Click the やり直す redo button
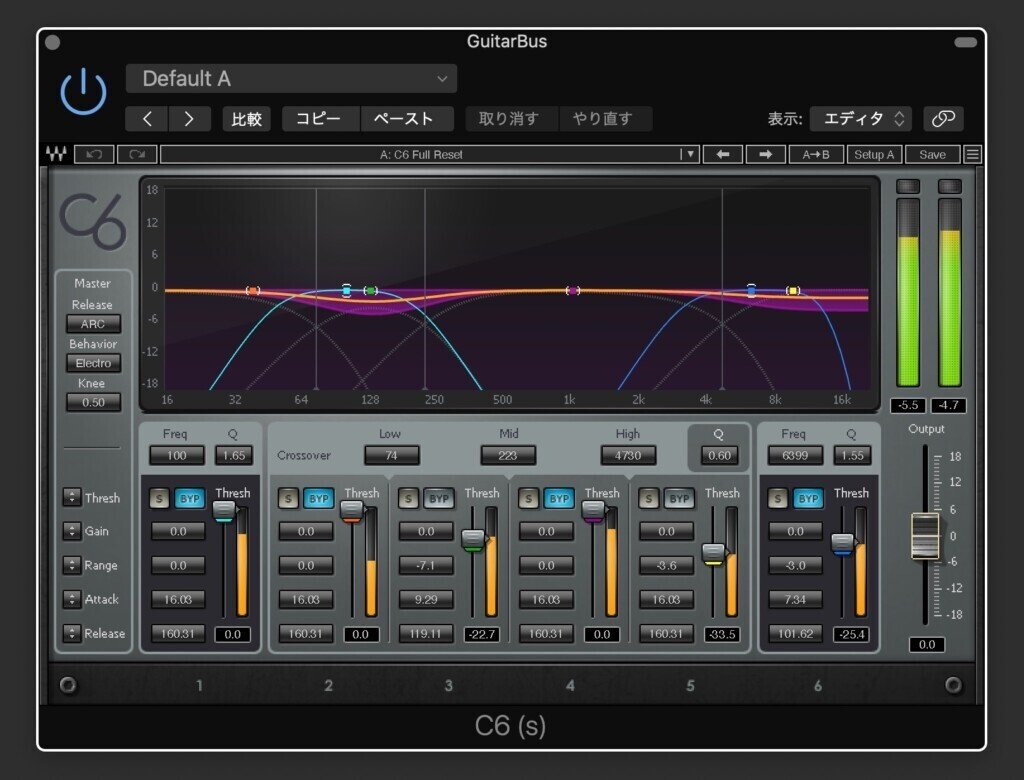 pyautogui.click(x=605, y=119)
